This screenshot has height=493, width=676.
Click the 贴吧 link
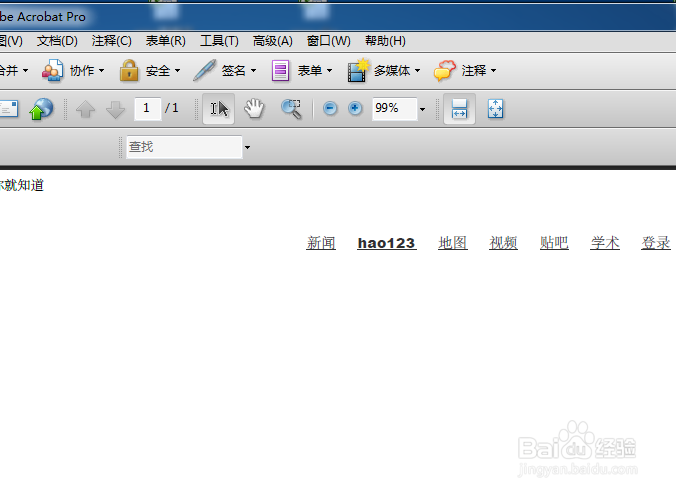click(x=554, y=243)
